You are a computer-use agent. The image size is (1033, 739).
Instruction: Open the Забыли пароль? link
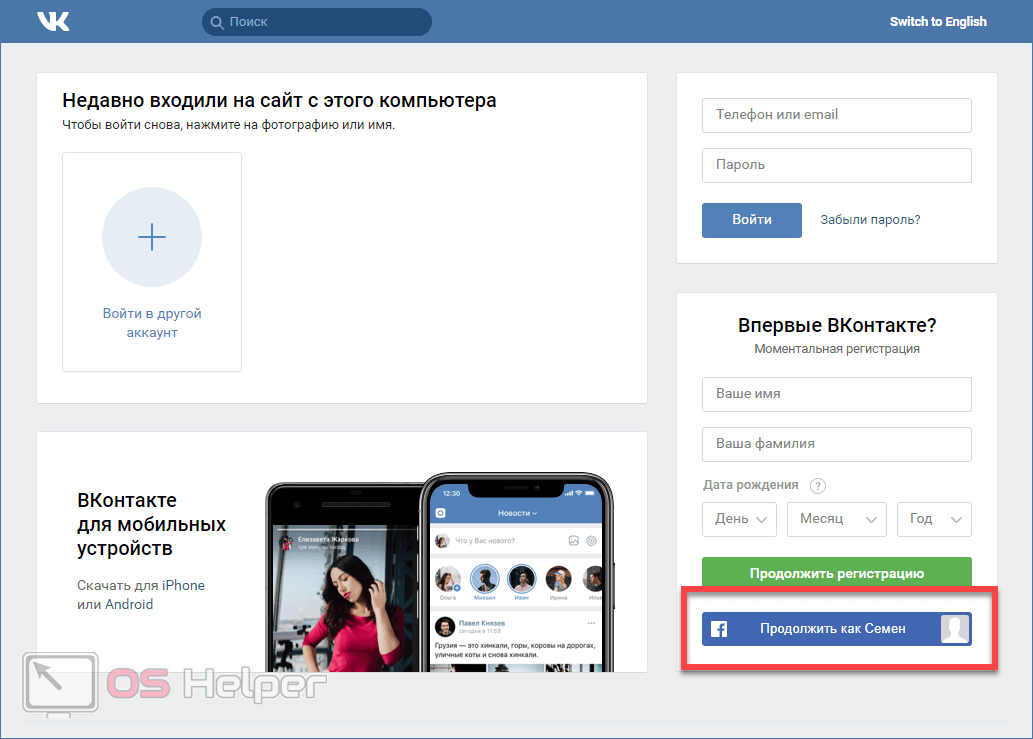click(870, 220)
